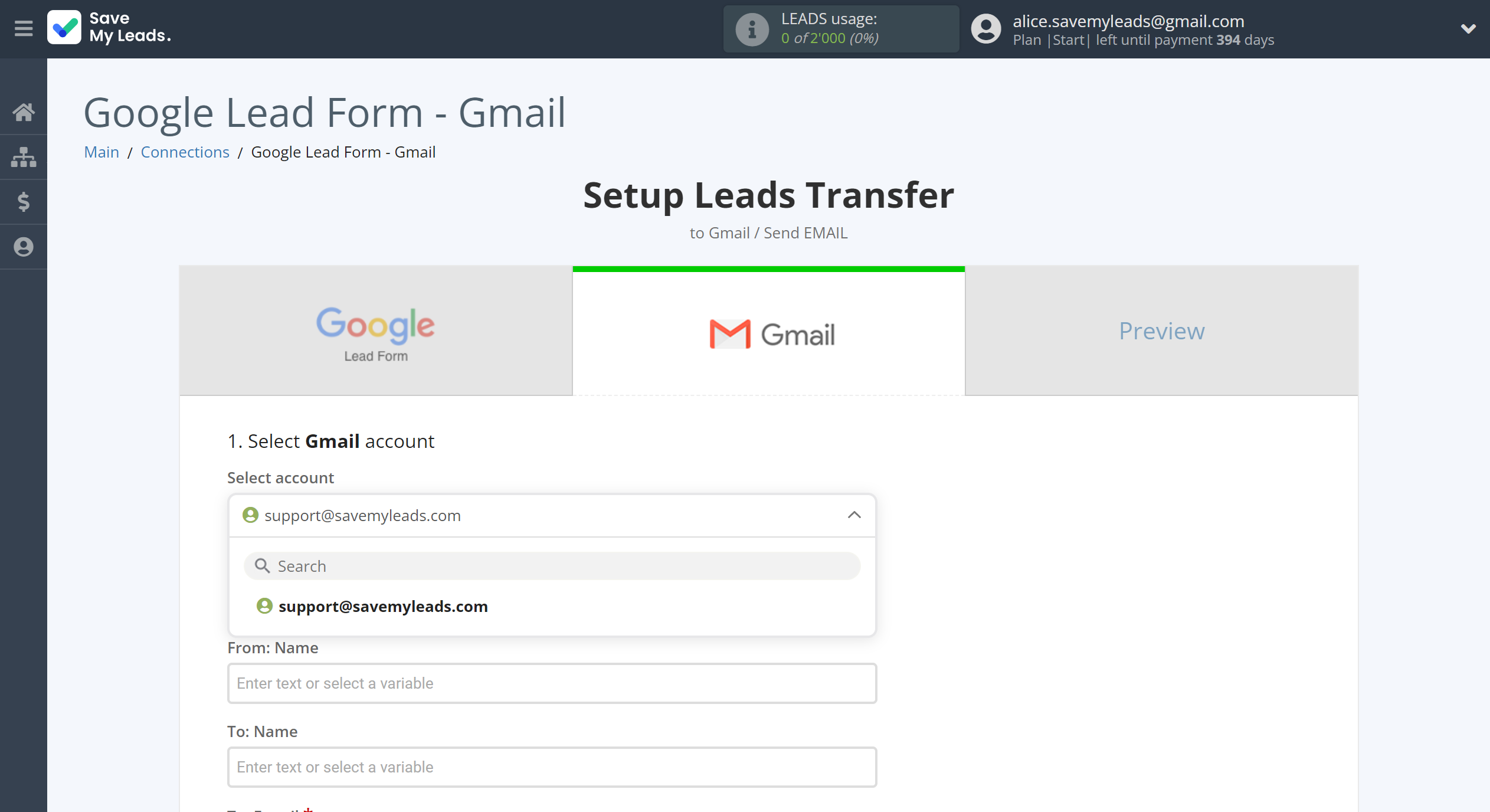Image resolution: width=1490 pixels, height=812 pixels.
Task: Focus the To: Name input field
Action: click(552, 767)
